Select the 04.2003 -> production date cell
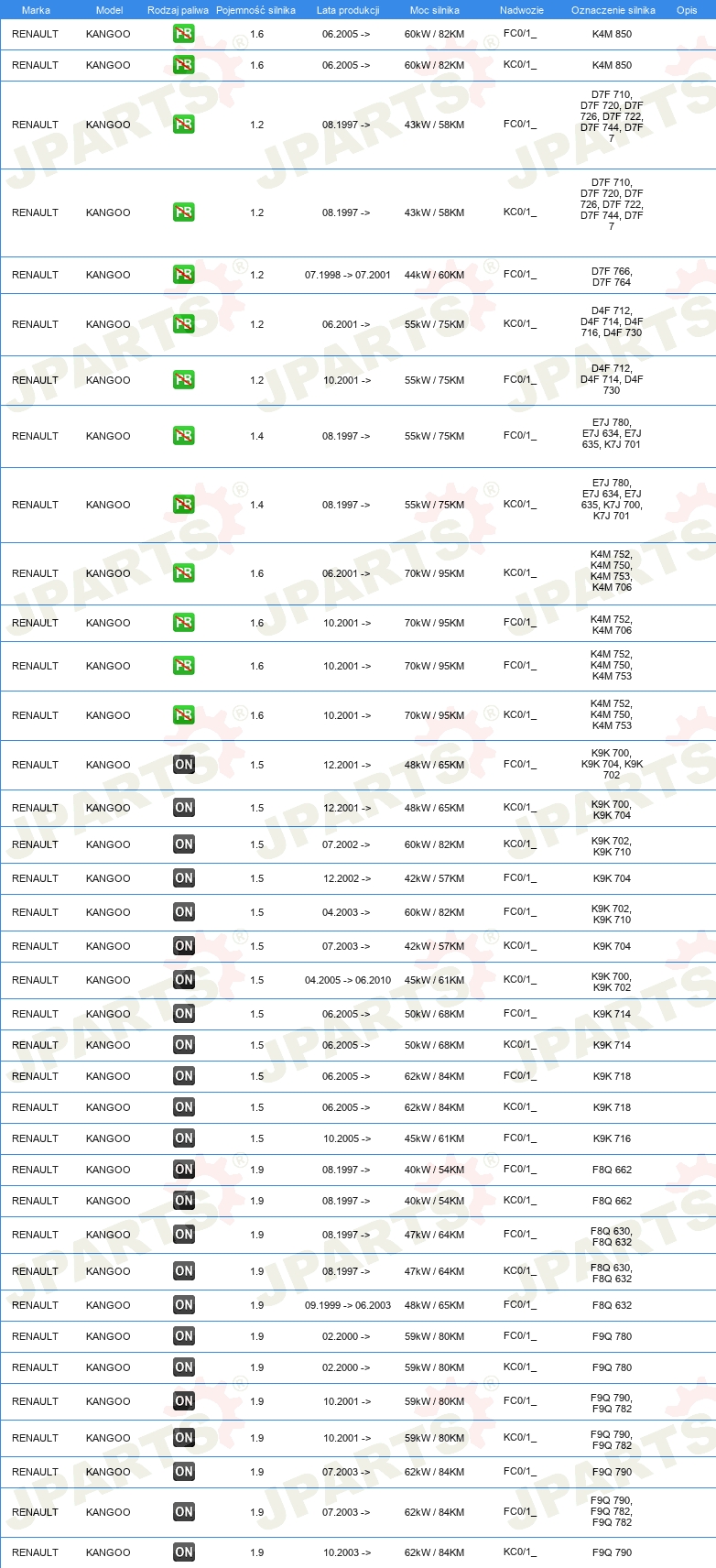716x1568 pixels. click(346, 912)
